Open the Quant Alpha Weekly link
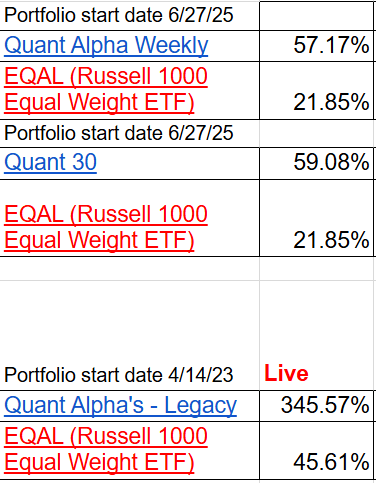The height and width of the screenshot is (483, 376). pos(106,45)
